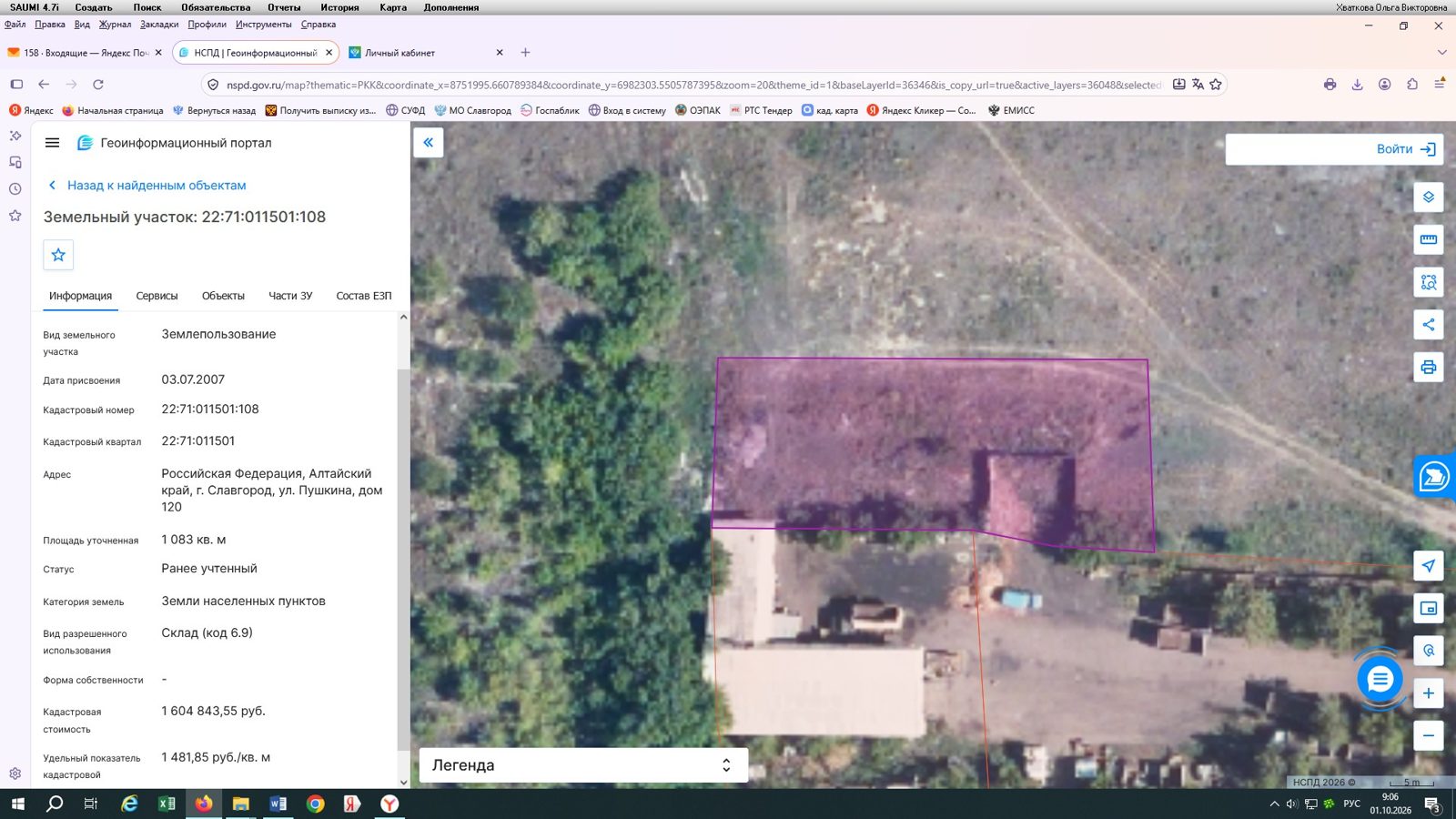Click the browser address bar URL
This screenshot has width=1456, height=819.
693,85
